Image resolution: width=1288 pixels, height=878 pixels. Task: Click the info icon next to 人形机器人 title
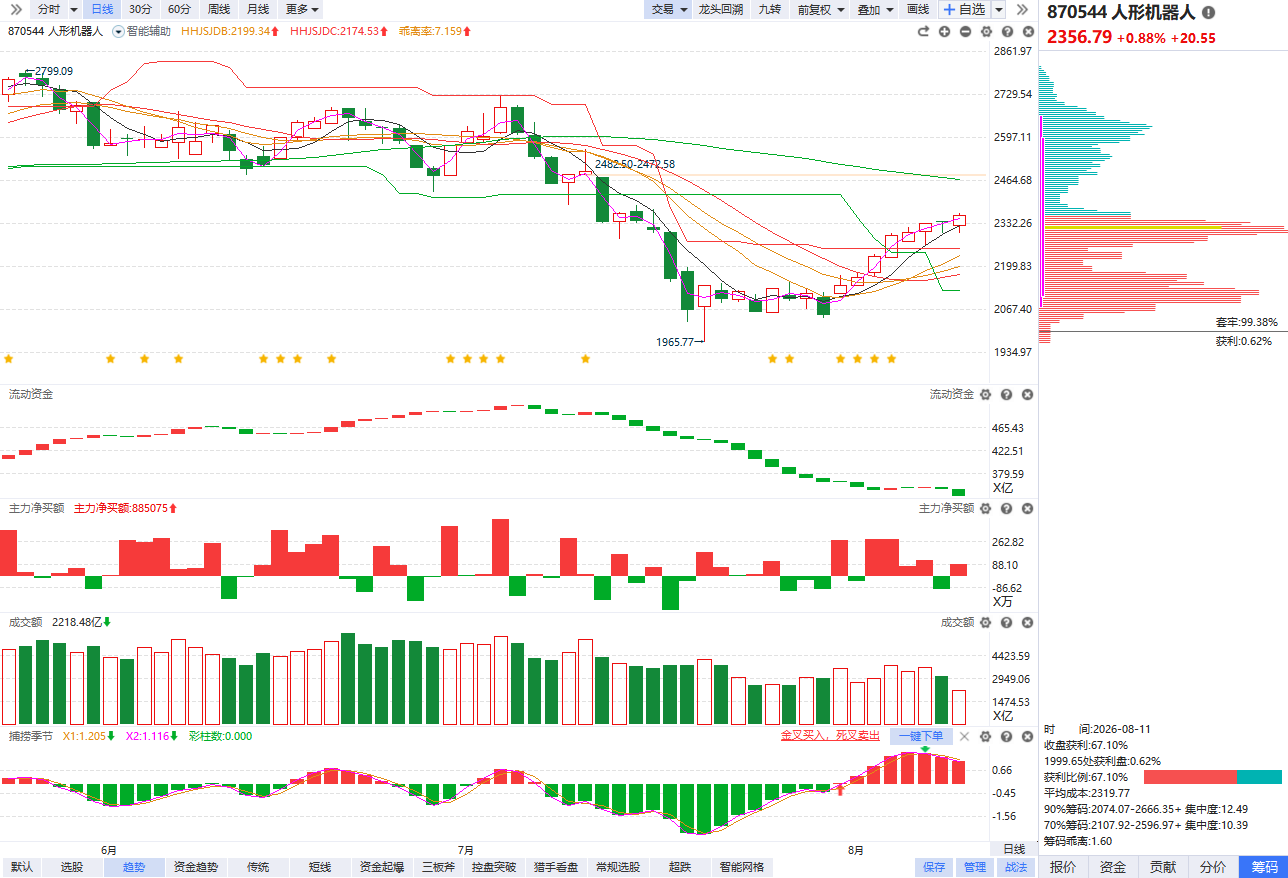tap(1208, 13)
